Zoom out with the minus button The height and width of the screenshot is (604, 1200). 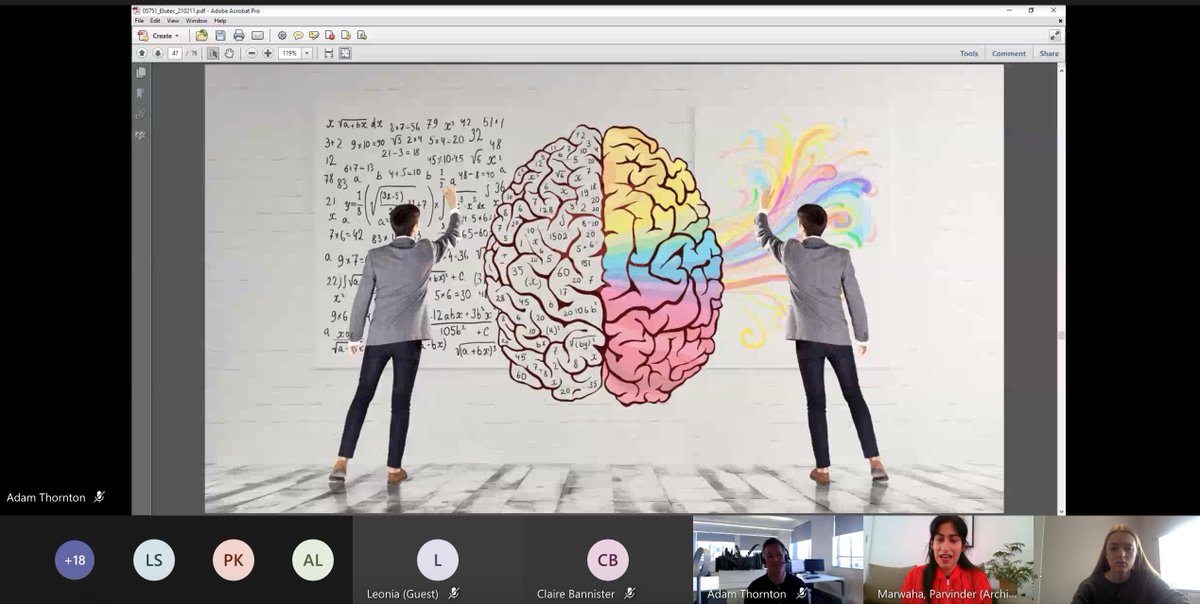pyautogui.click(x=252, y=53)
